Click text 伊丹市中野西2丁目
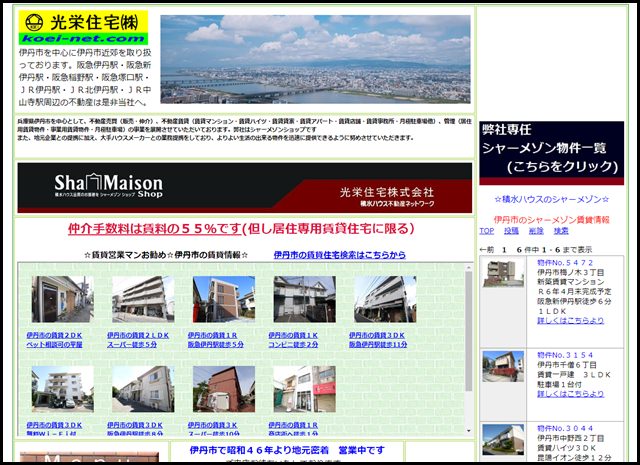Viewport: 640px width, 465px height. point(570,438)
